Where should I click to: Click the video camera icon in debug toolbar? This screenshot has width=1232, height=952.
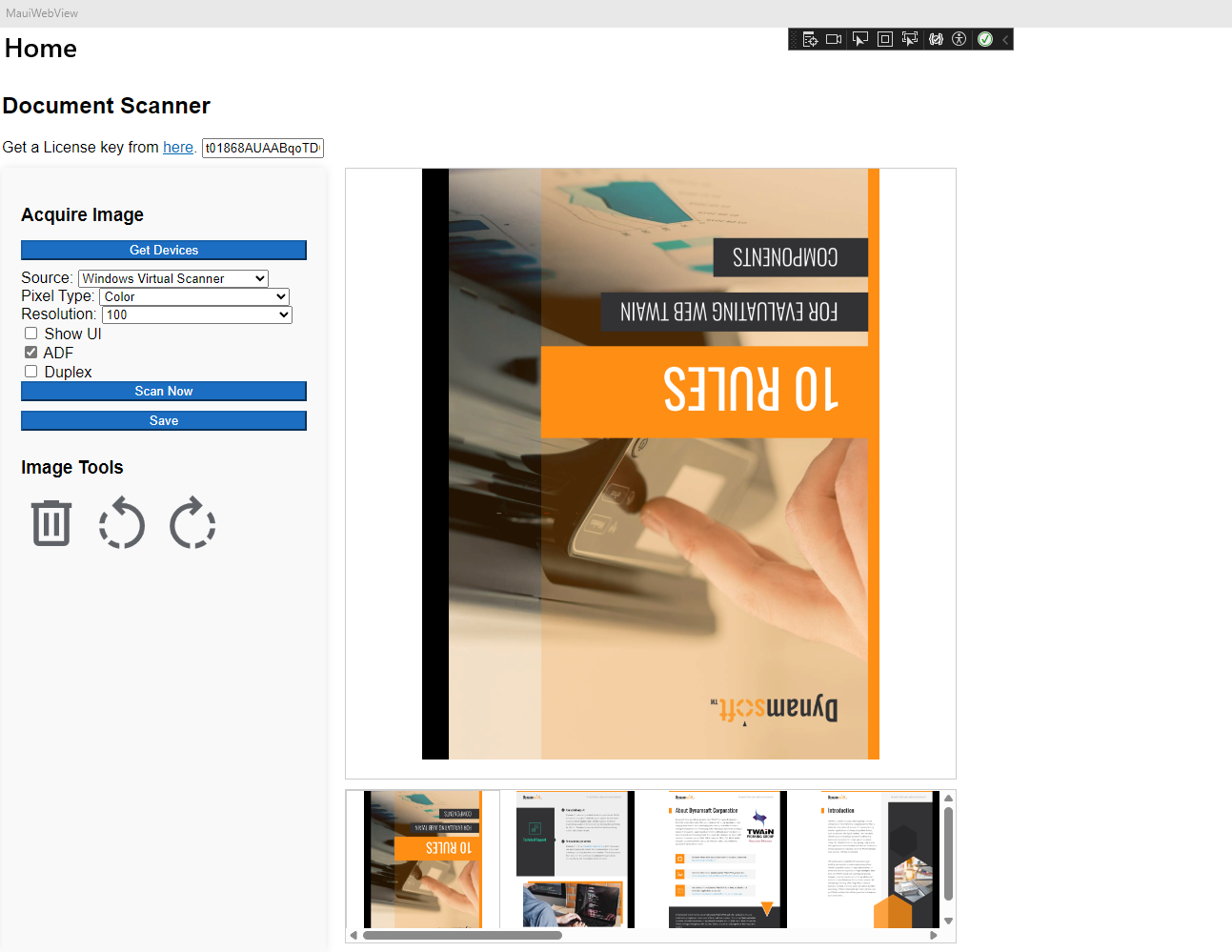(834, 39)
